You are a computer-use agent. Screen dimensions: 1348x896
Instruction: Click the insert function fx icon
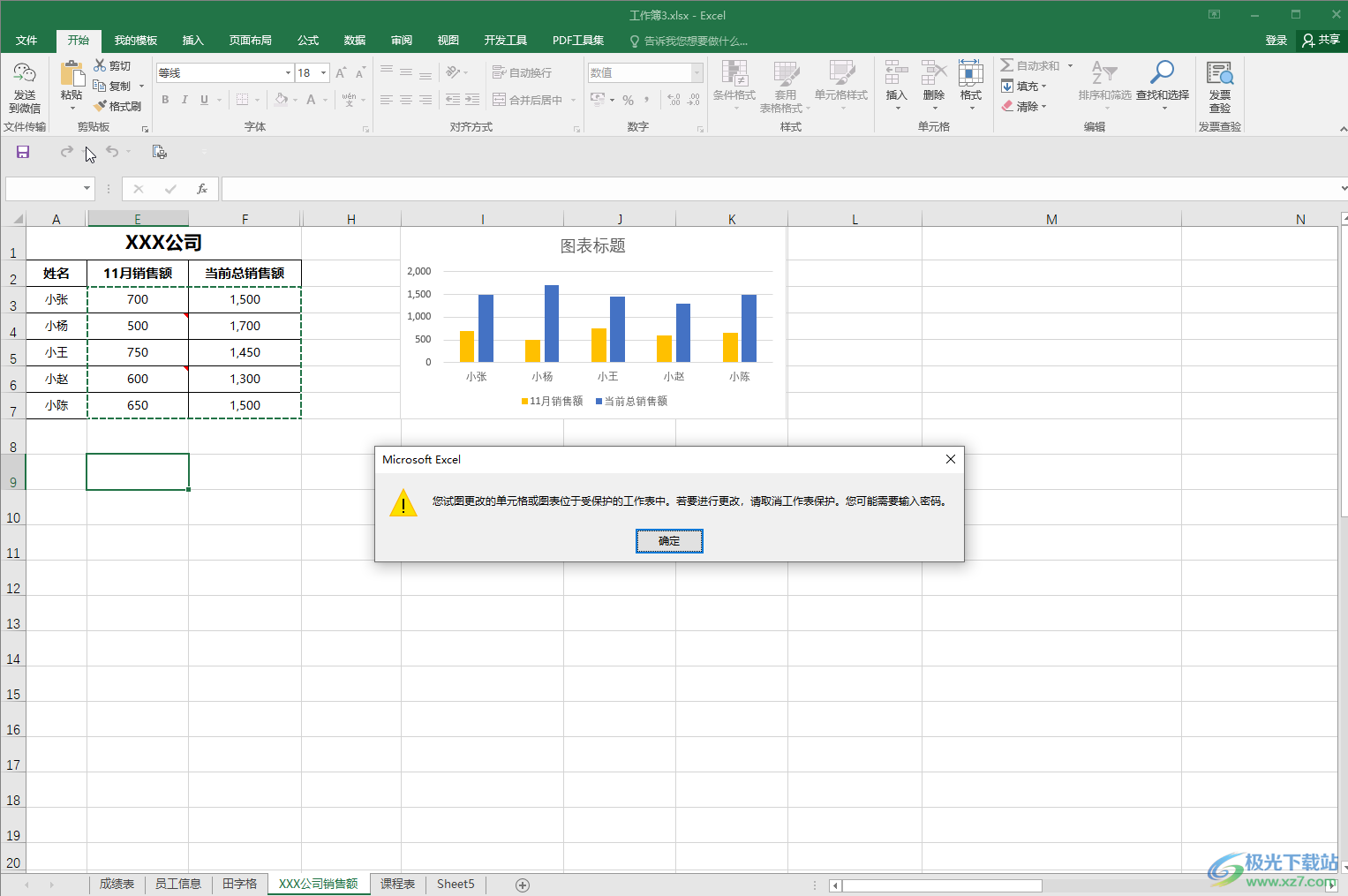[x=201, y=188]
